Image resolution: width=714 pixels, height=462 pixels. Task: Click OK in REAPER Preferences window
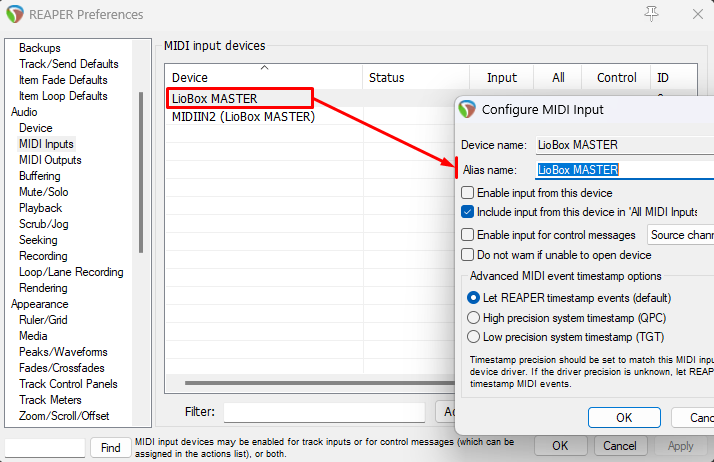coord(560,446)
